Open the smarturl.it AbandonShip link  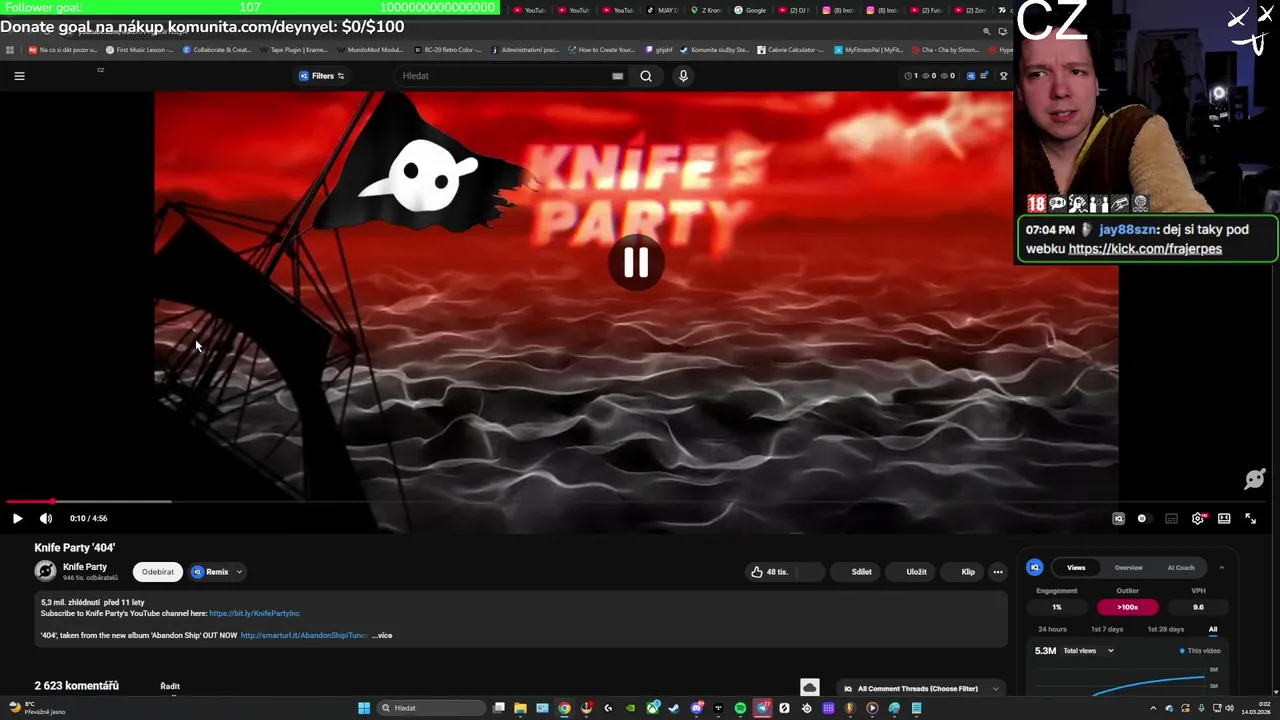(304, 635)
